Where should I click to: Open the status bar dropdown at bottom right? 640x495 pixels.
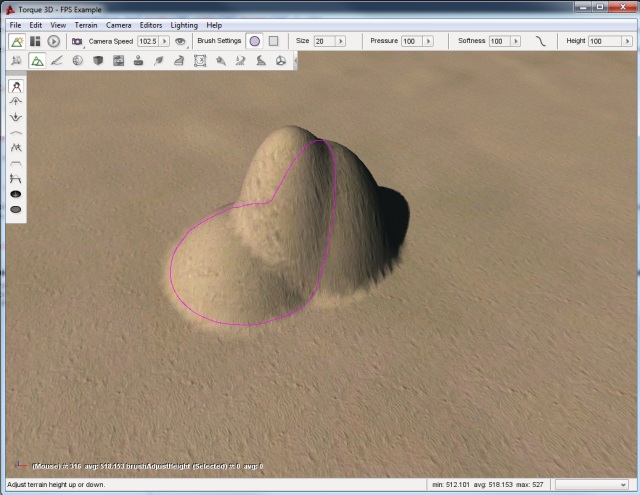[623, 485]
